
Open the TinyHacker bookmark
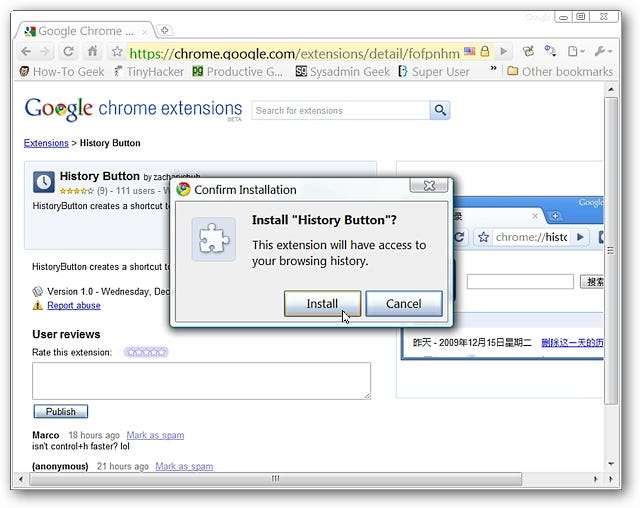click(149, 72)
